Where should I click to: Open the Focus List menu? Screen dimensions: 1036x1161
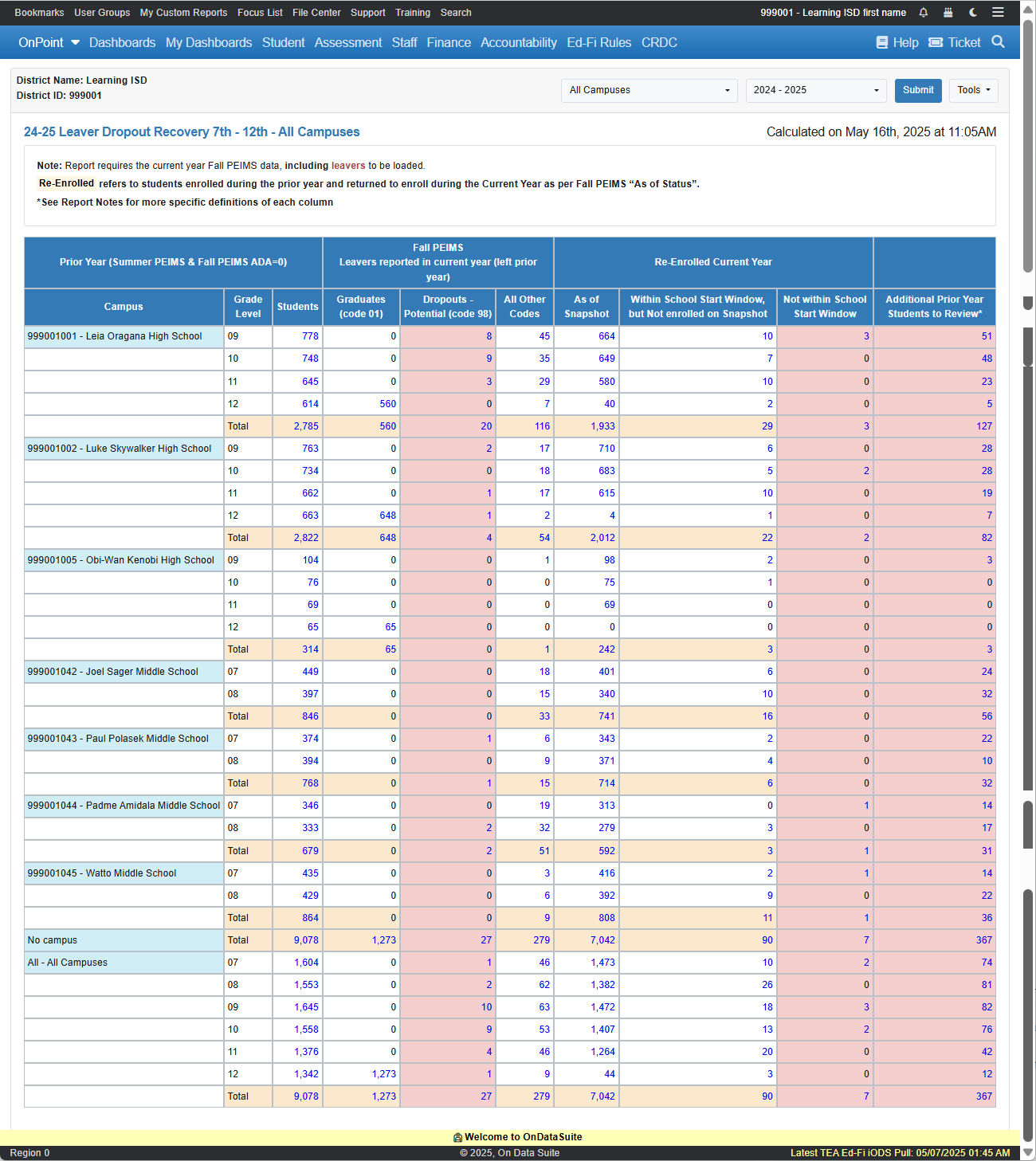[x=260, y=13]
